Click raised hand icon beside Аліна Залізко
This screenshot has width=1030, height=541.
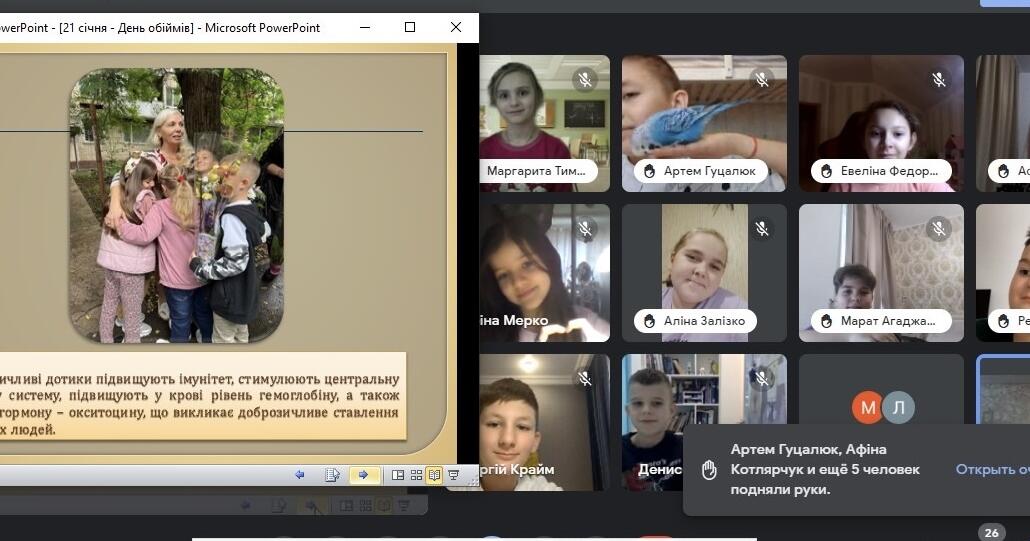[x=650, y=321]
